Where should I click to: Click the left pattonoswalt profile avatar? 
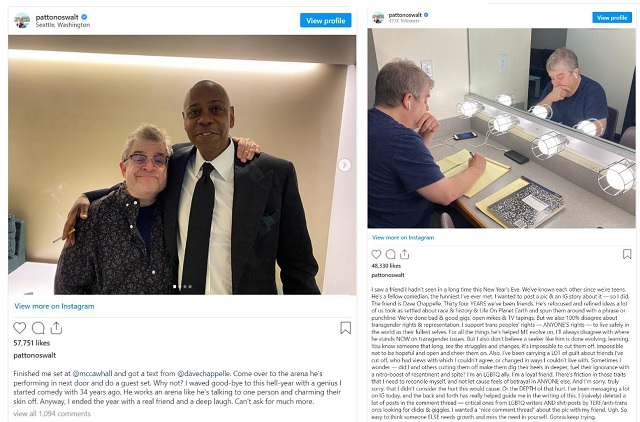point(22,20)
